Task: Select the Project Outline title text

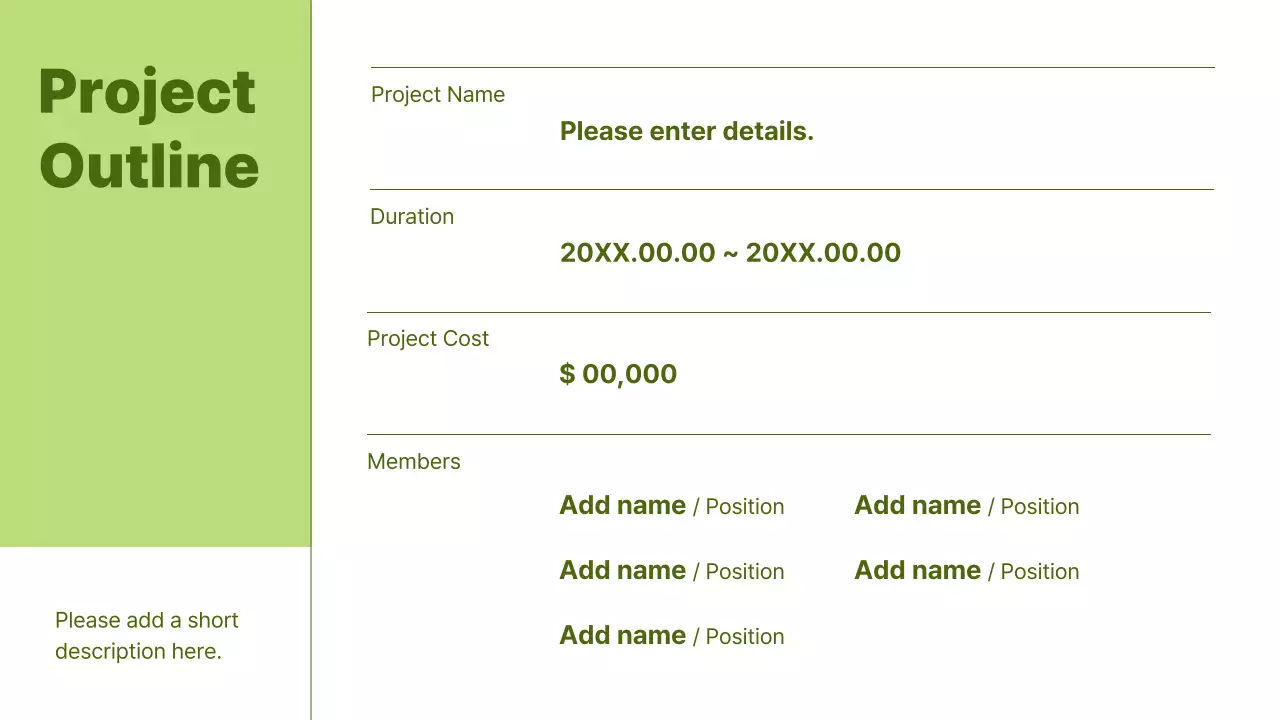Action: click(x=148, y=128)
